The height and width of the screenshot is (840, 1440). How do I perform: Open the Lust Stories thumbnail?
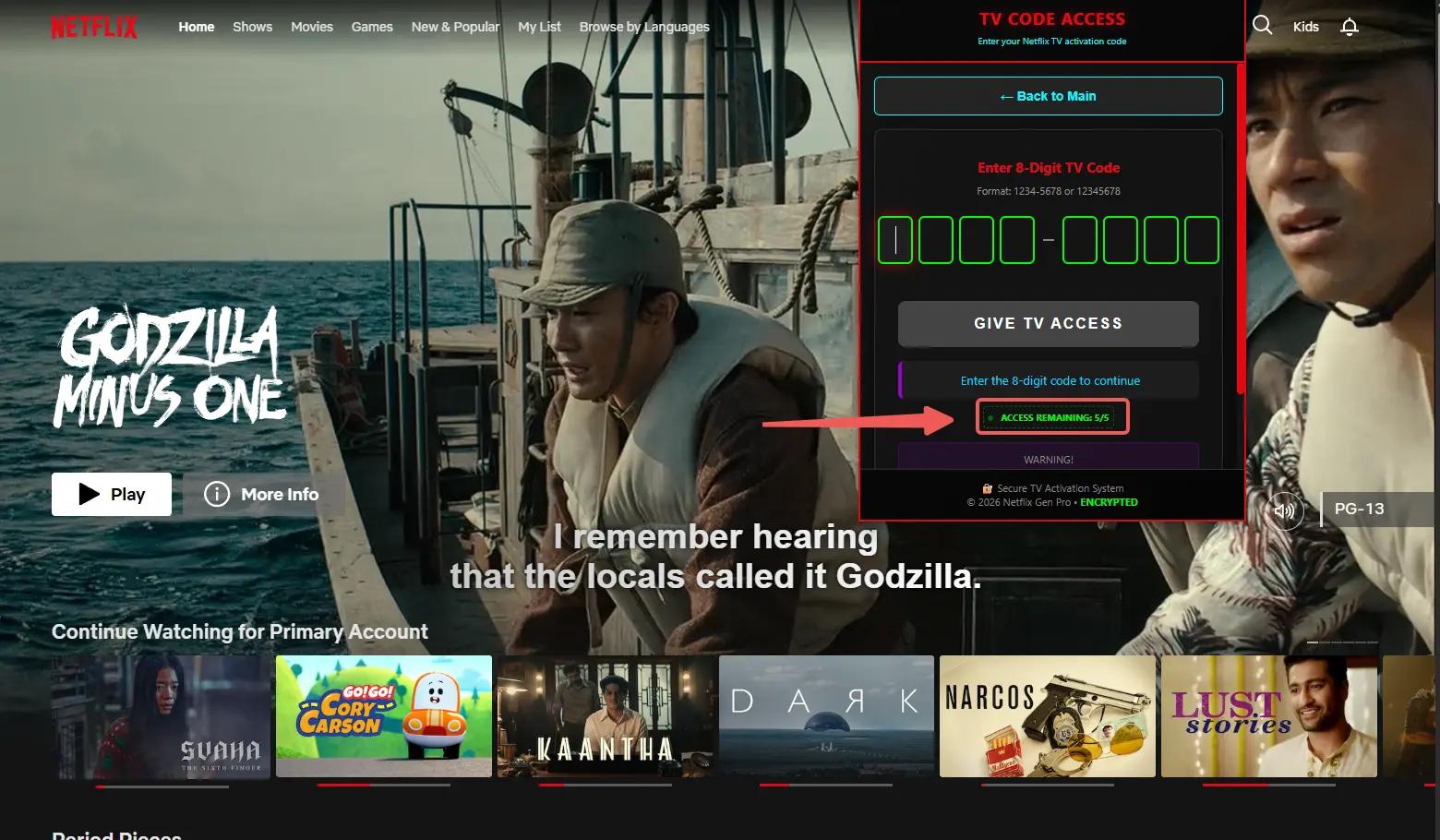1269,716
